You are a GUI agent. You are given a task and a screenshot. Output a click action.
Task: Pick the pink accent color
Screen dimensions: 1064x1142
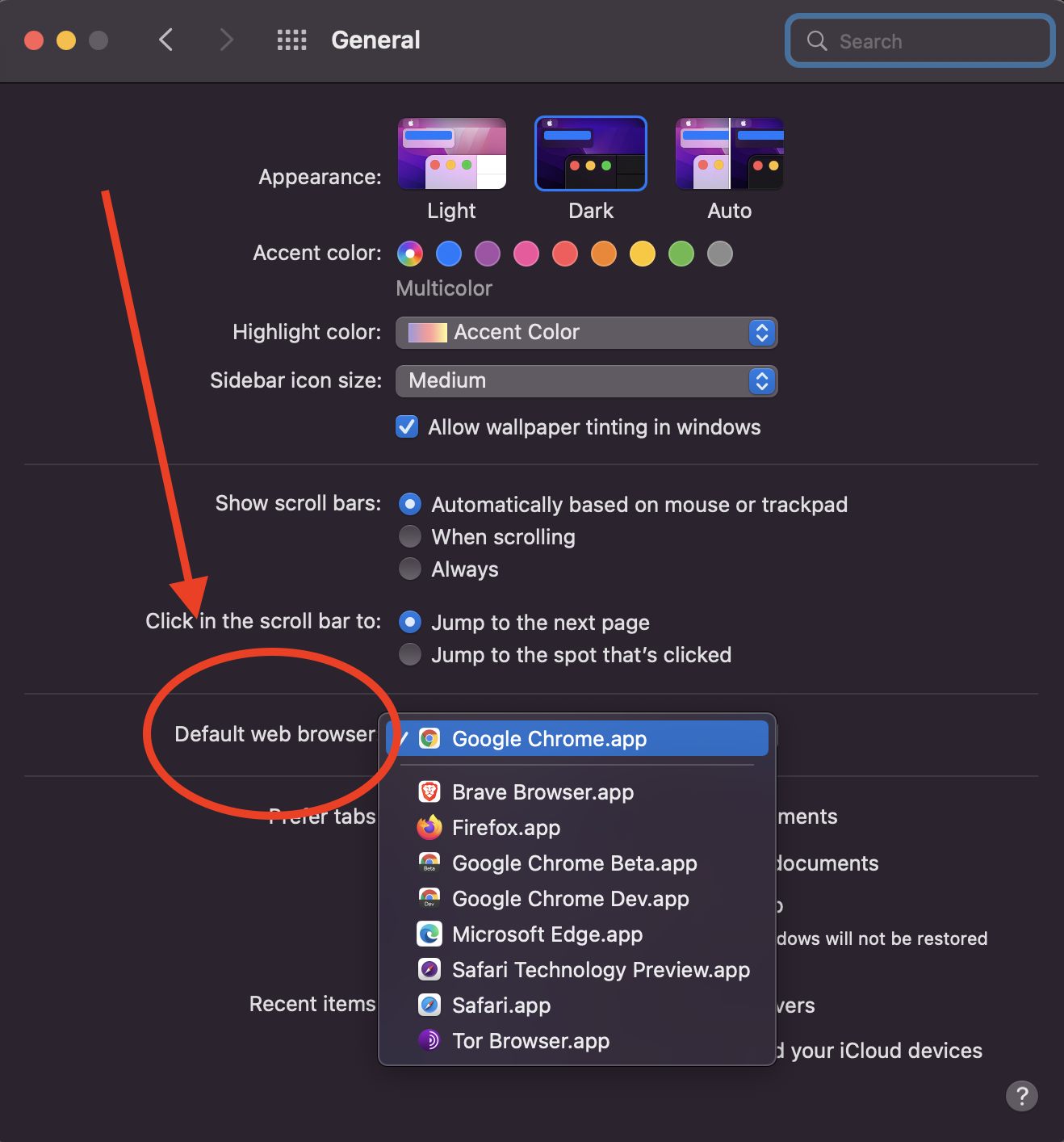(x=526, y=254)
